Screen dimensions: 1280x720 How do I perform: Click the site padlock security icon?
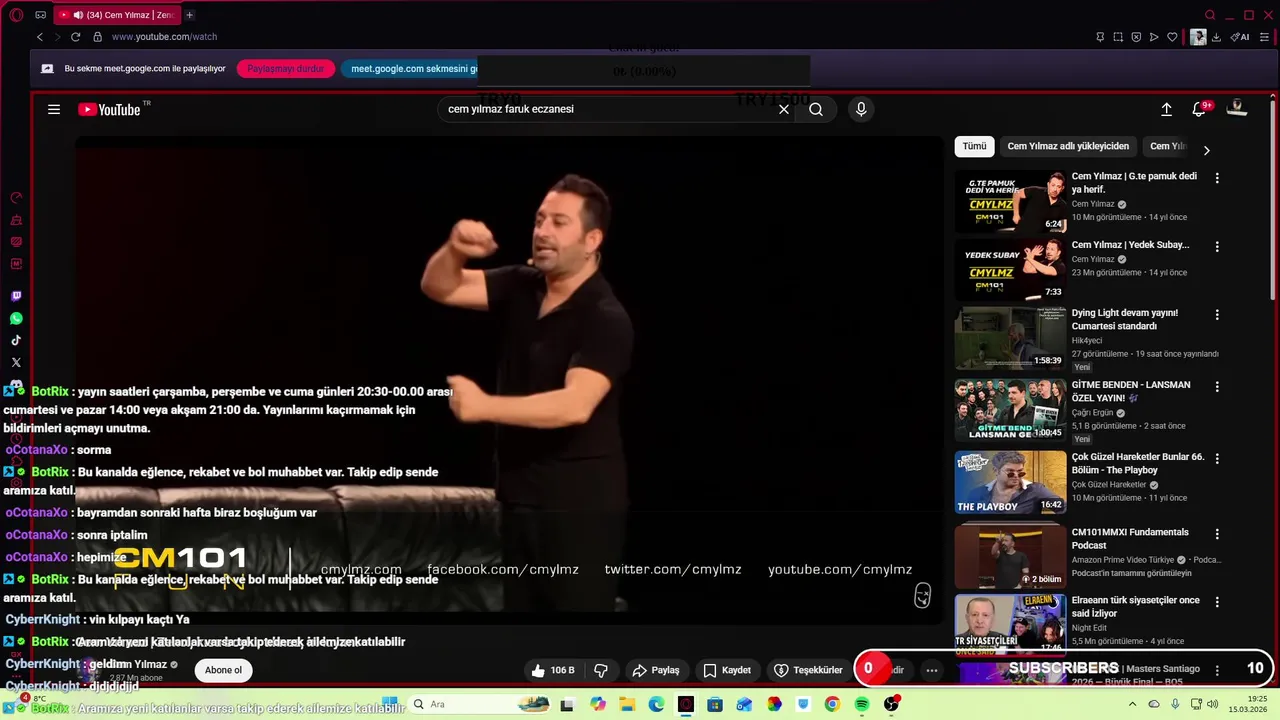[x=97, y=37]
